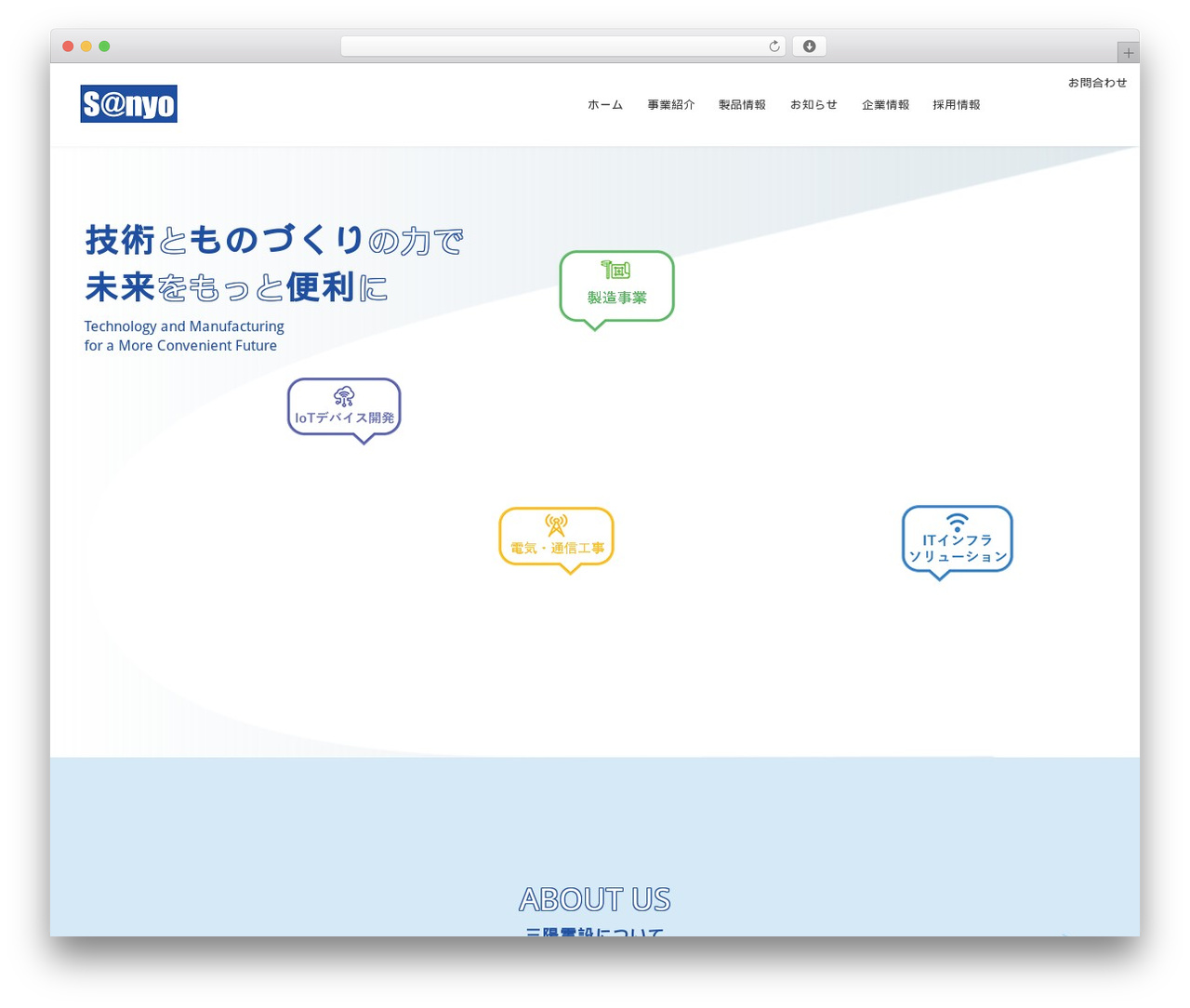Reload the page with refresh icon
Viewport: 1190px width, 1008px height.
tap(773, 46)
